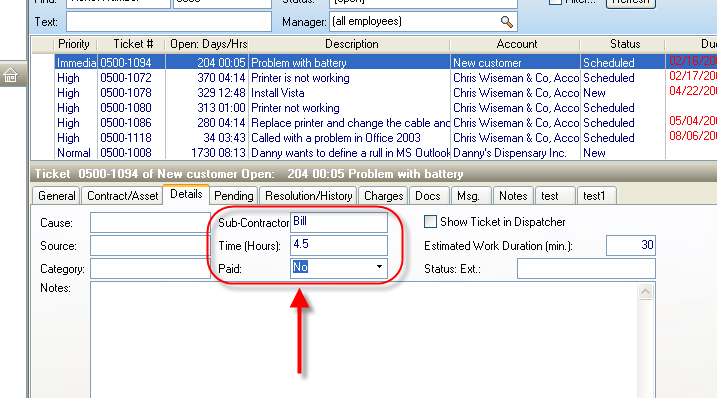This screenshot has height=398, width=717.
Task: Click the Text search input field
Action: click(169, 22)
